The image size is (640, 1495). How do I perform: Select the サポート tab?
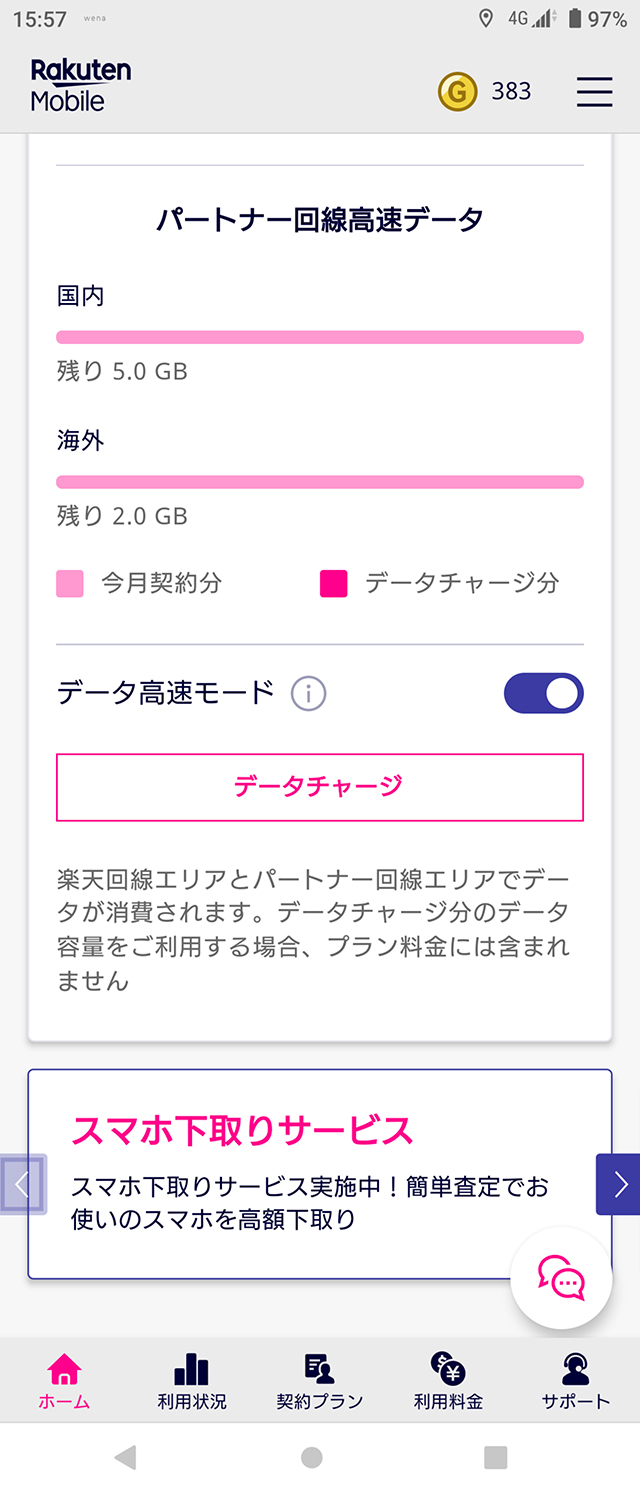coord(576,1381)
